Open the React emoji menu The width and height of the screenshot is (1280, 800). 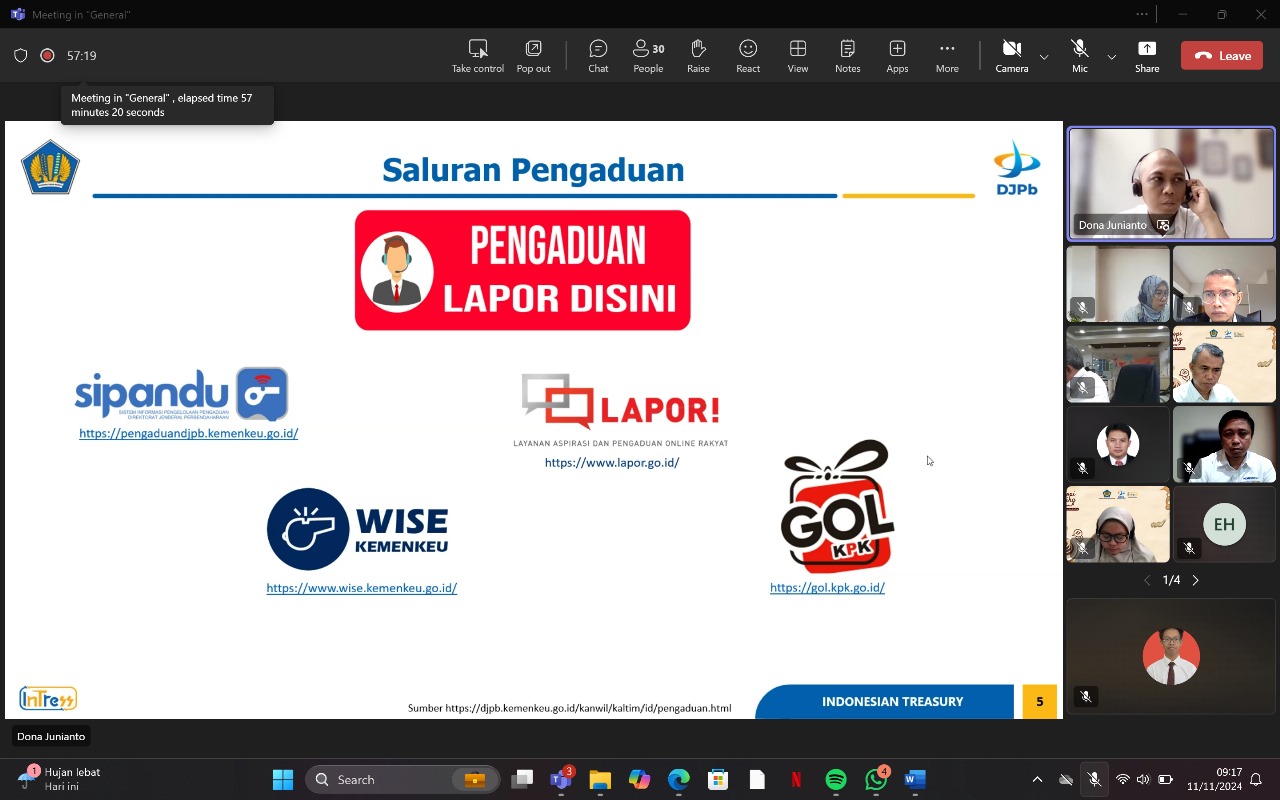tap(748, 56)
